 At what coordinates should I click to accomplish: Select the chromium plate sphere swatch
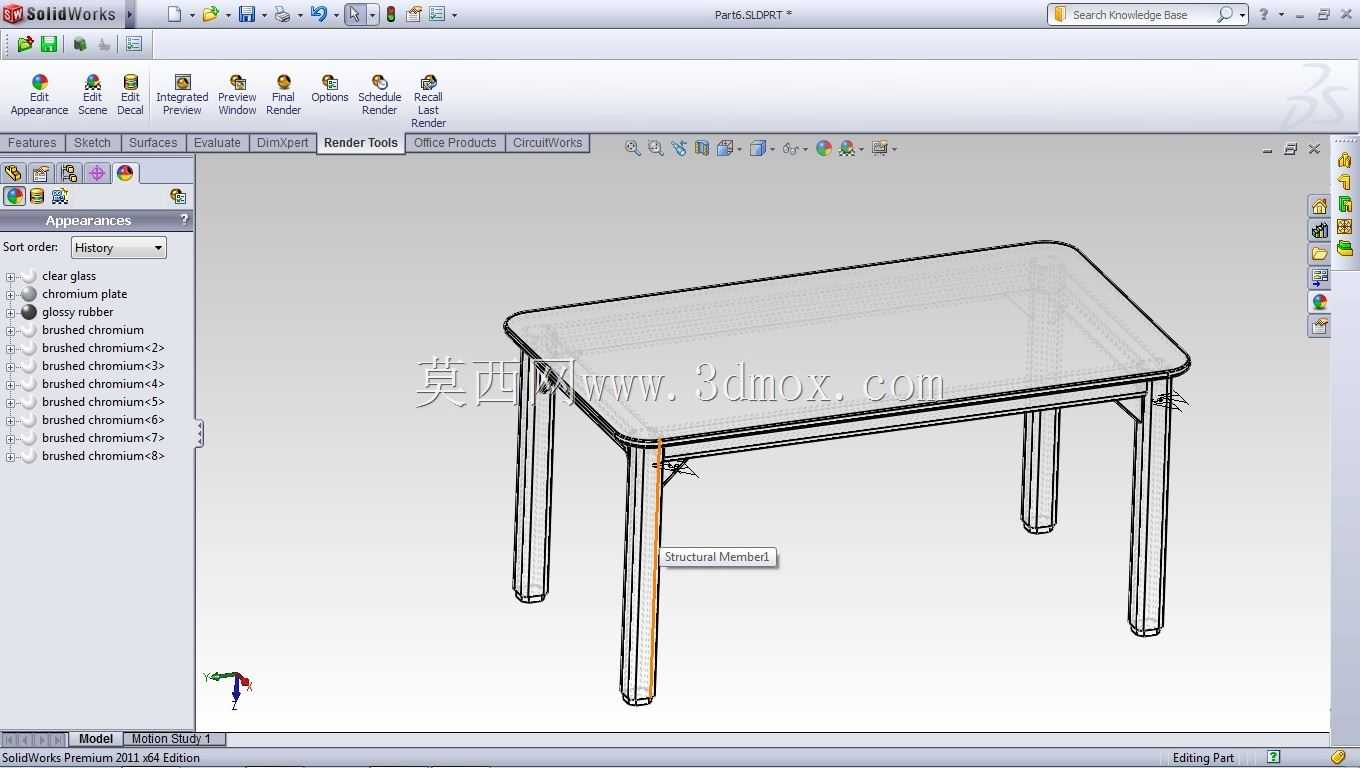pos(29,294)
